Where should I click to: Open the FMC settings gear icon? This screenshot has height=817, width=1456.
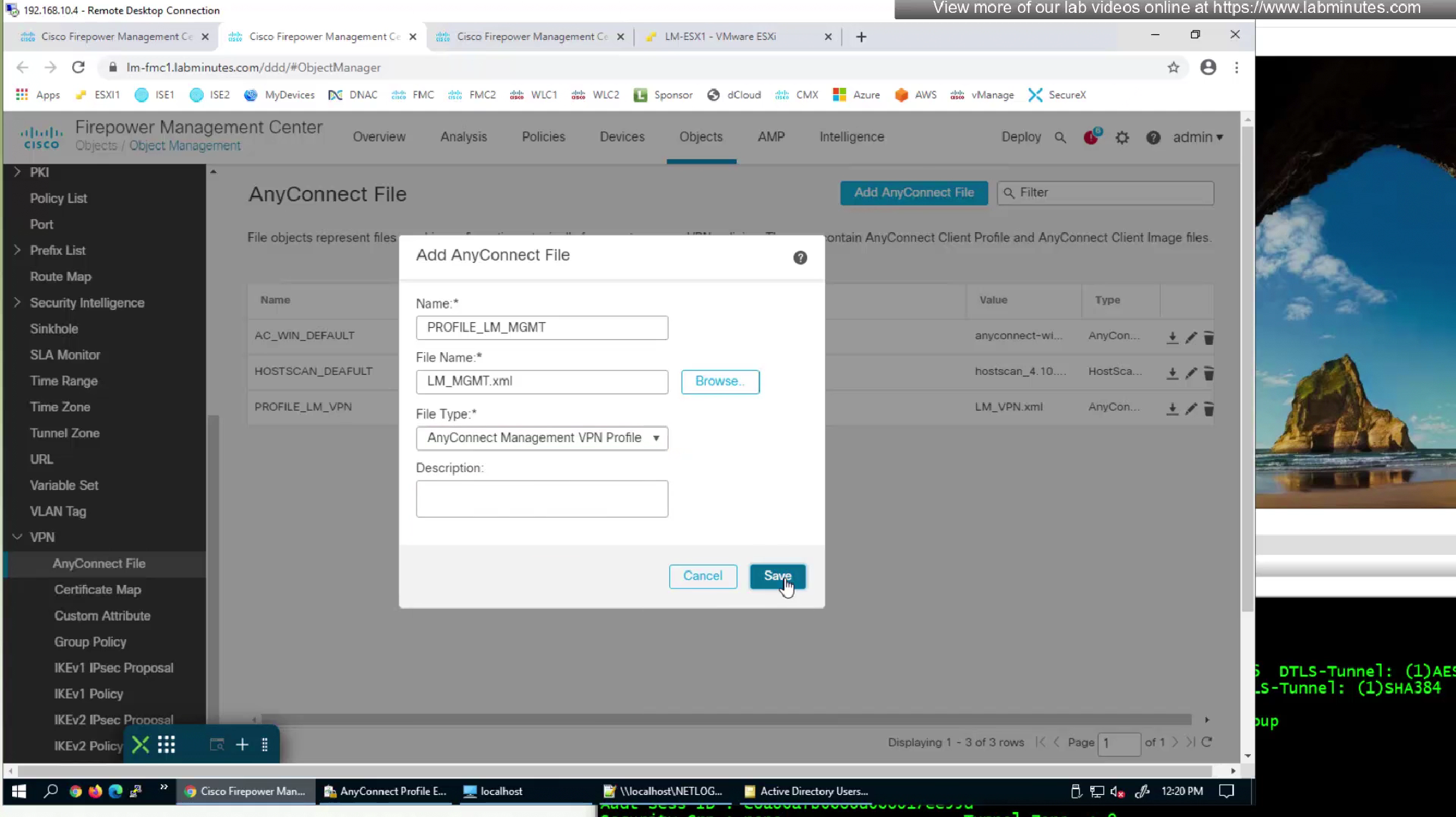coord(1122,138)
